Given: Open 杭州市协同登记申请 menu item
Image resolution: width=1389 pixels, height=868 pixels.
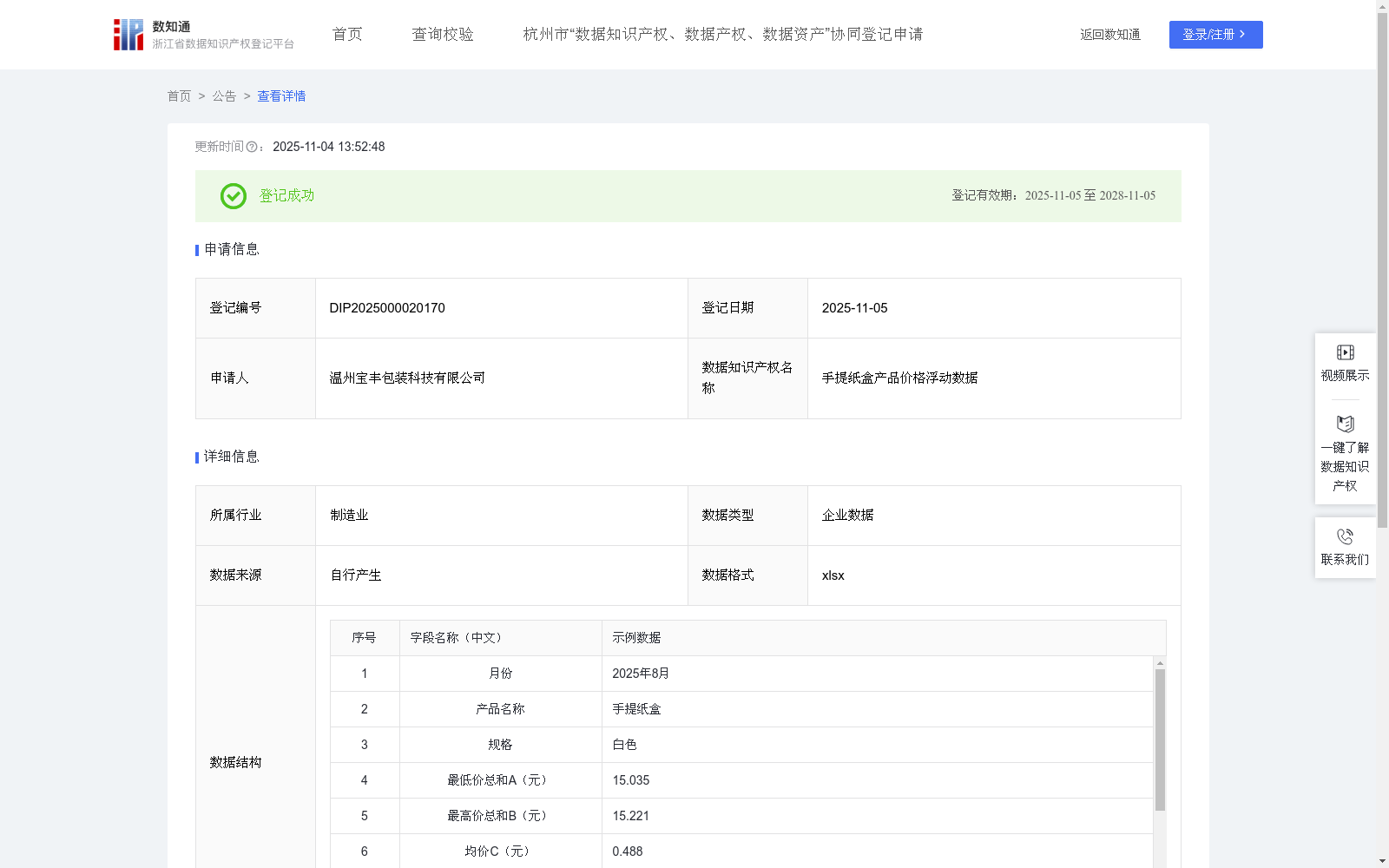Looking at the screenshot, I should coord(723,35).
